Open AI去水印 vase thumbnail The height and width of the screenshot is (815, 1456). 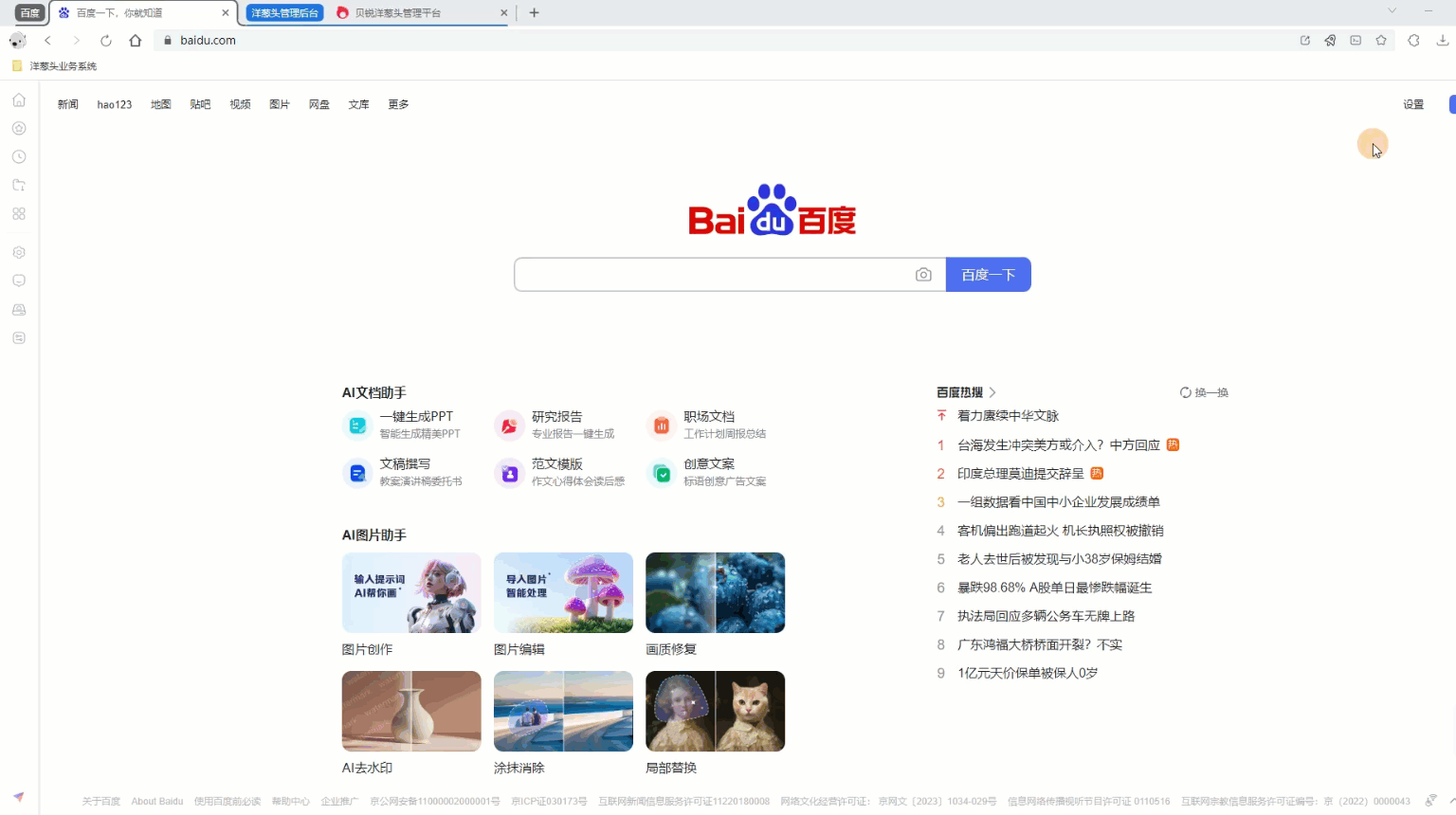(411, 711)
